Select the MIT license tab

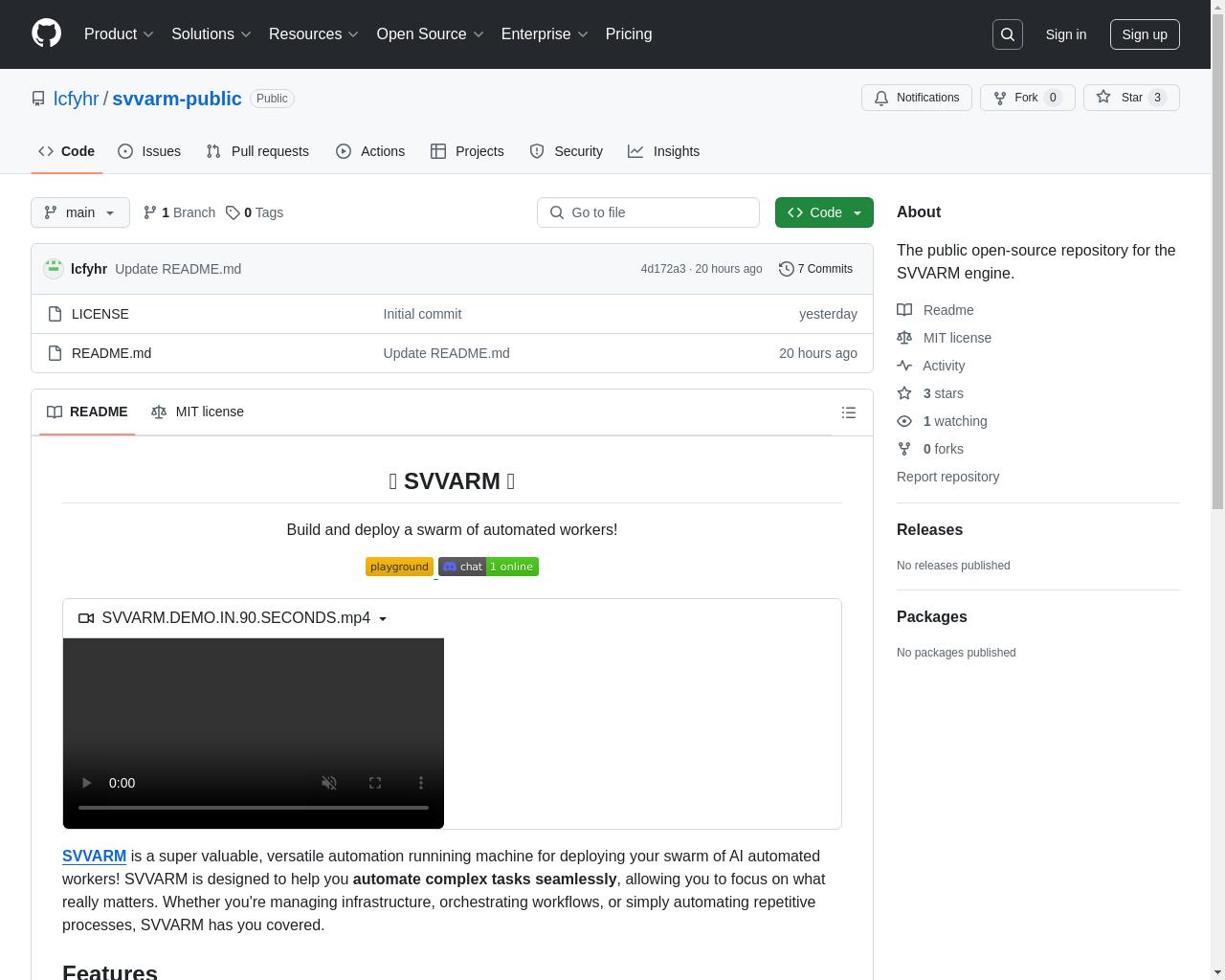coord(198,412)
